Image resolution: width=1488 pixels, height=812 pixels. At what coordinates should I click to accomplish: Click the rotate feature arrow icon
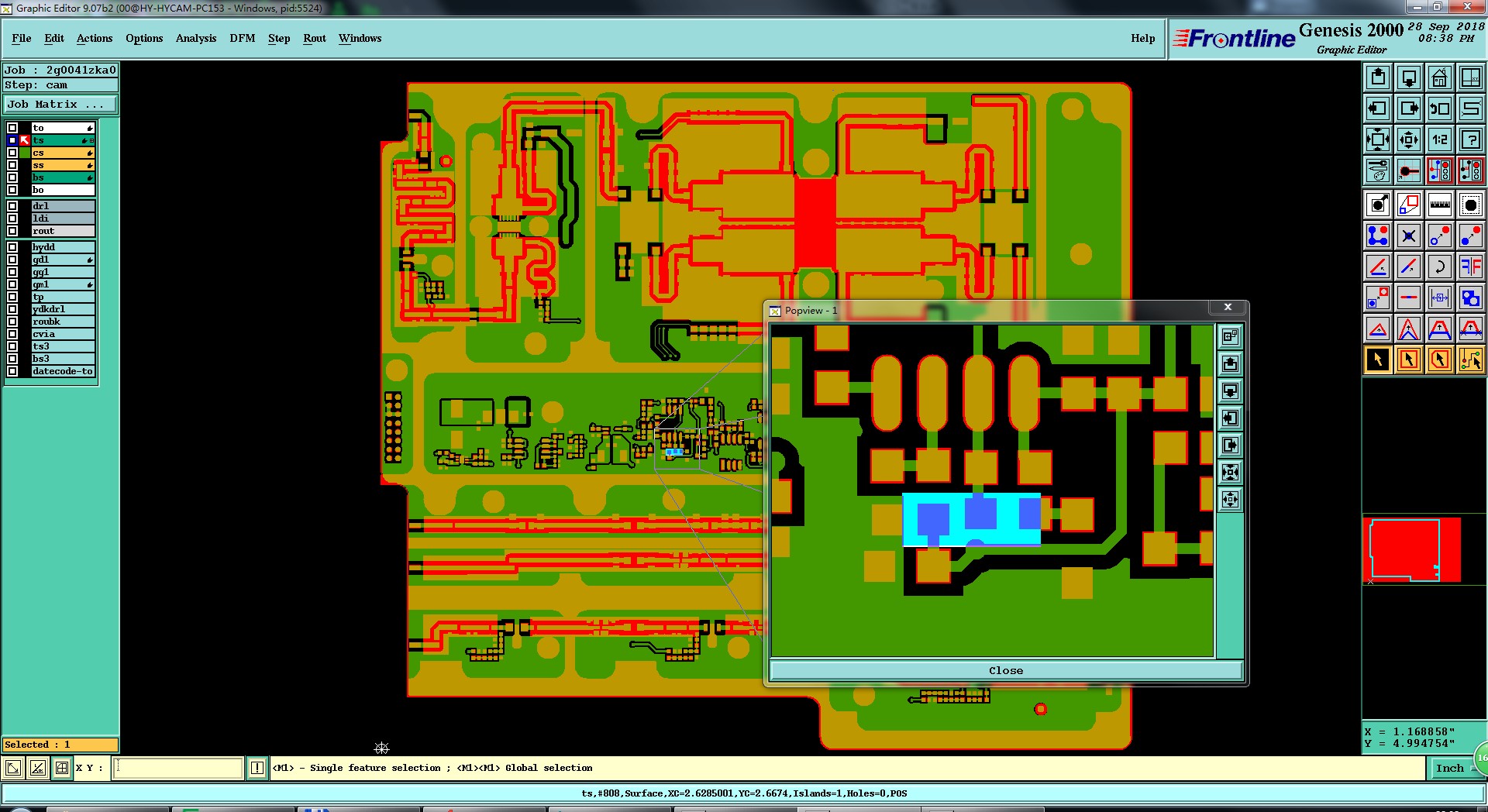[x=1440, y=267]
